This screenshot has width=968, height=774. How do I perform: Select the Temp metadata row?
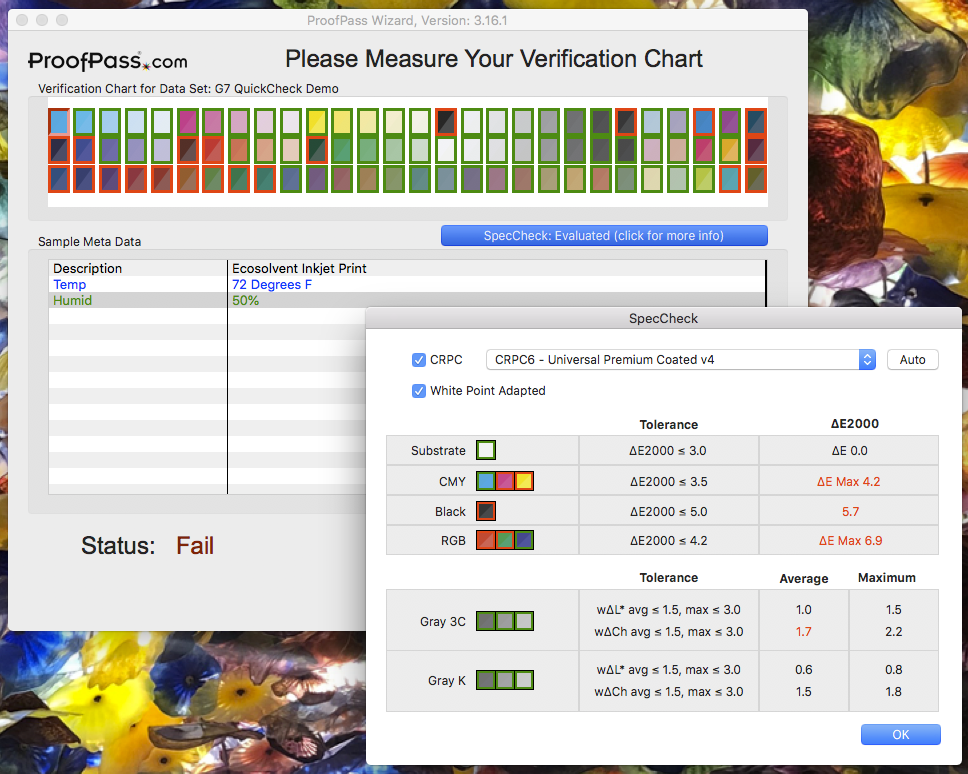coord(407,285)
